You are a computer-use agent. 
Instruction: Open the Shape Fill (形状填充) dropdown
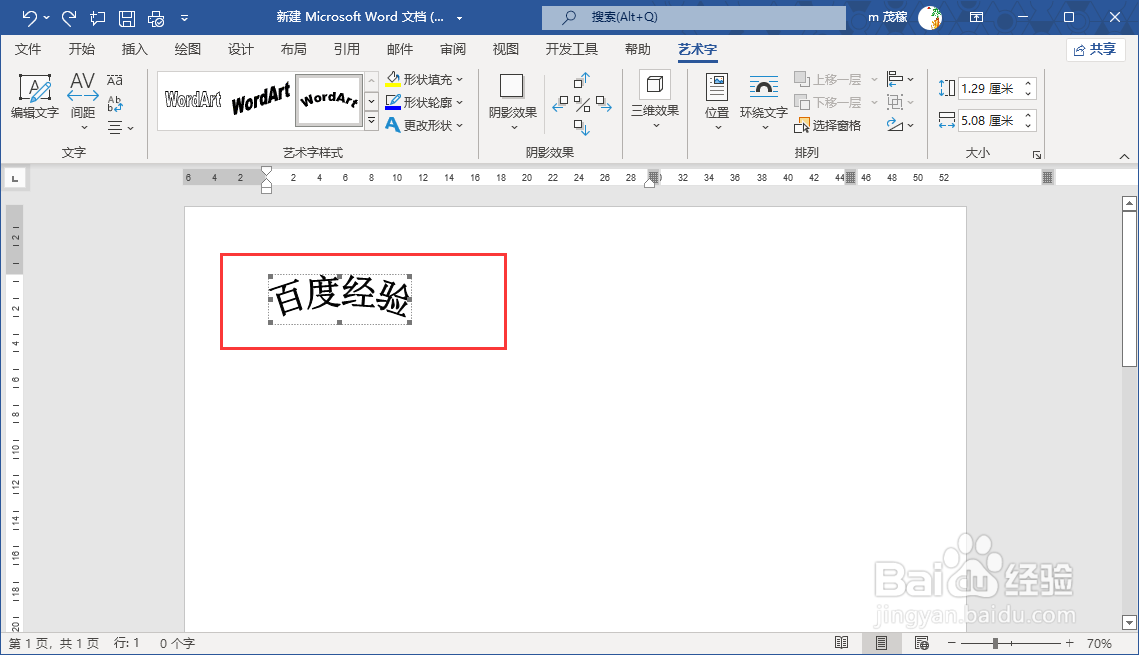[424, 78]
